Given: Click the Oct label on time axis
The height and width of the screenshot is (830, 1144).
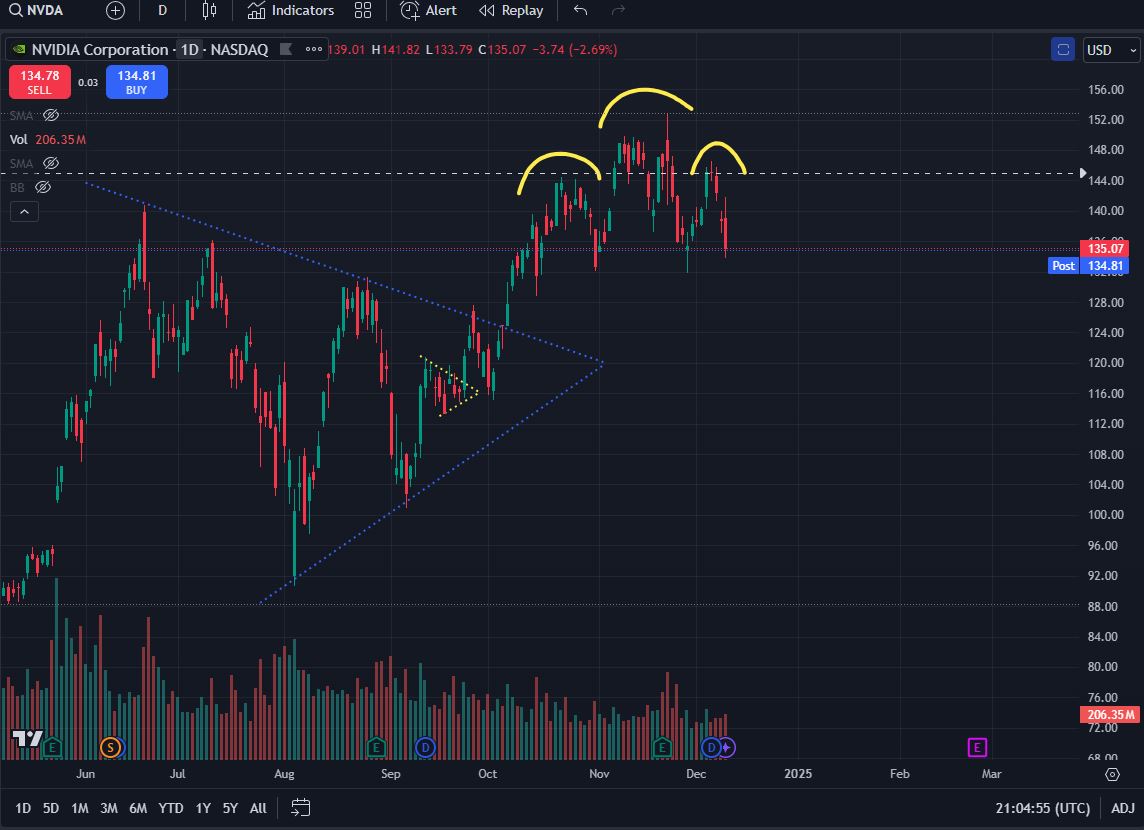Looking at the screenshot, I should coord(487,774).
